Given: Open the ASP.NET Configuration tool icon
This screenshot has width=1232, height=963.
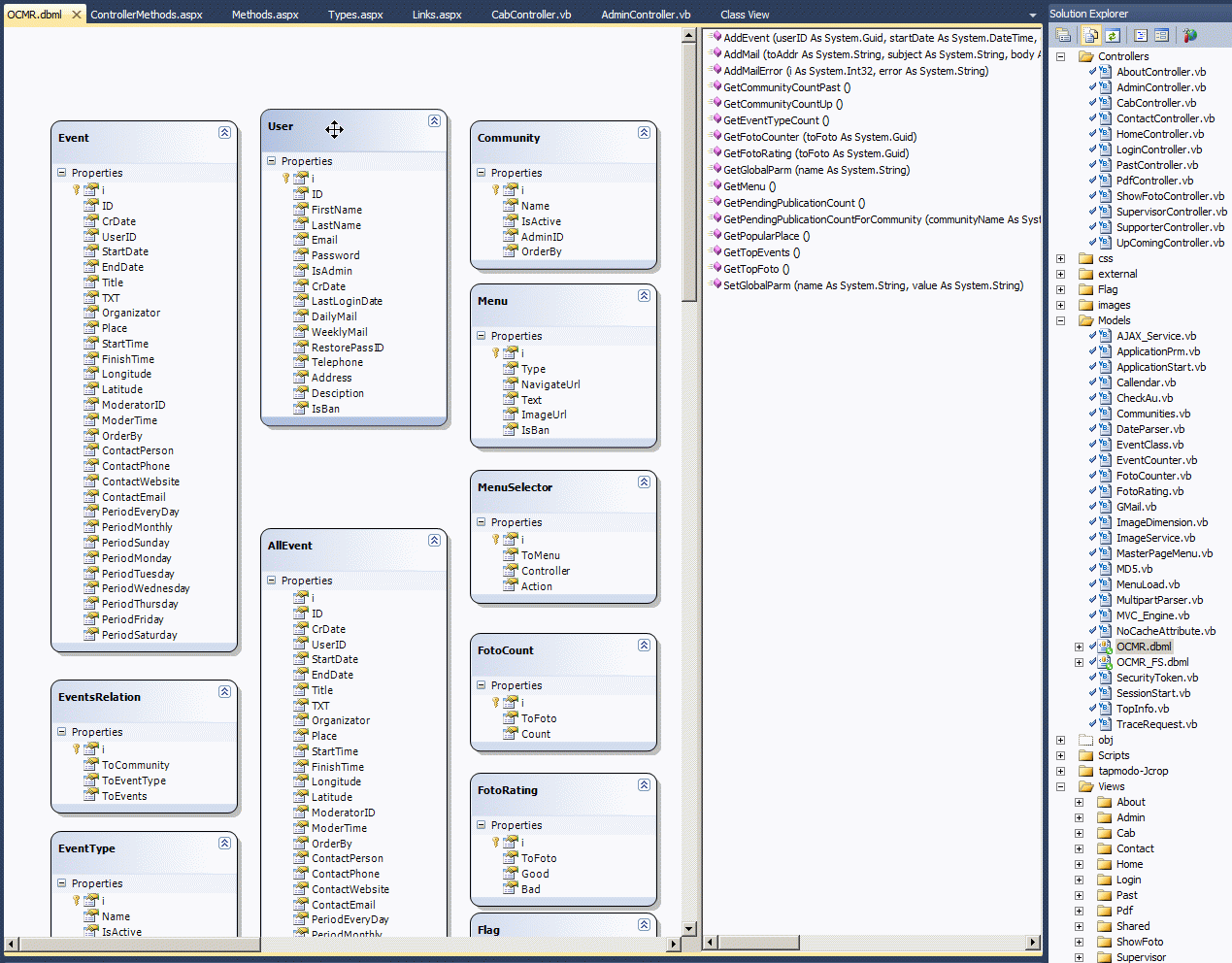Looking at the screenshot, I should point(1189,35).
